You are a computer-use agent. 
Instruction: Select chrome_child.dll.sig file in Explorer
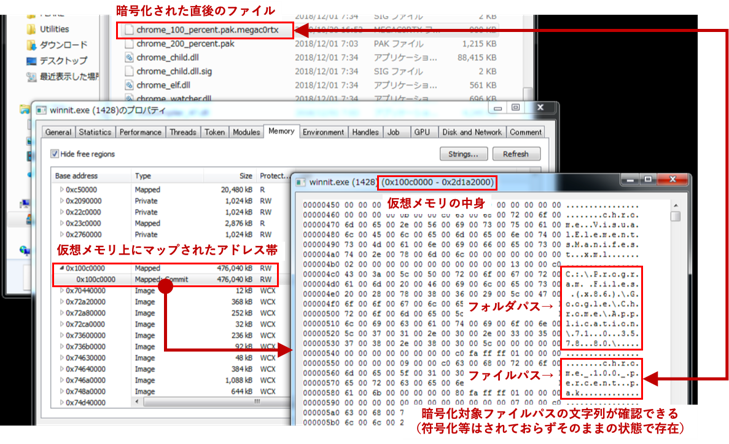click(x=174, y=71)
